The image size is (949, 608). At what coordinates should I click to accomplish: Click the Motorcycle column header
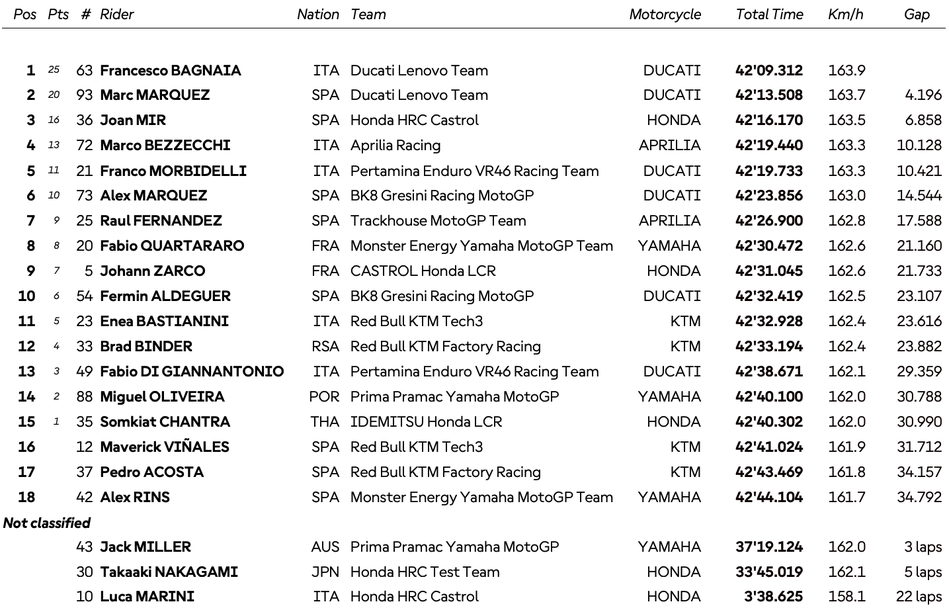(665, 15)
